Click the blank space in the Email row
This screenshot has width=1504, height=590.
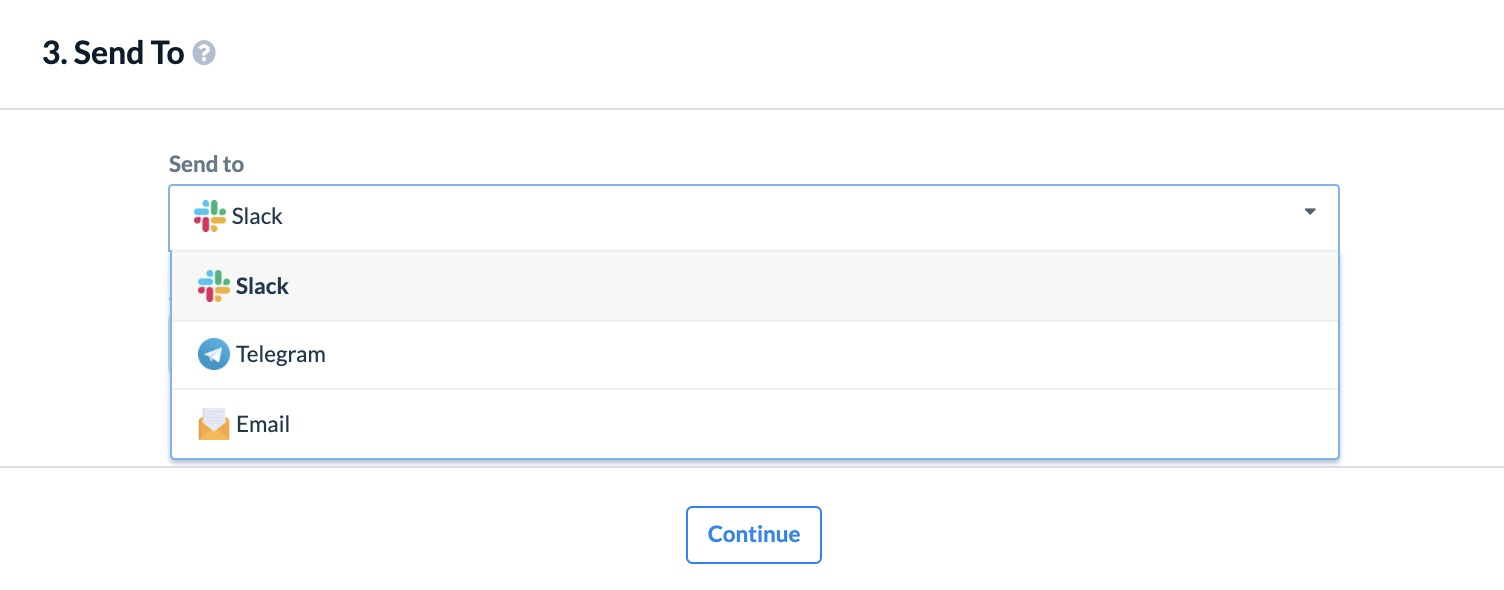coord(810,424)
